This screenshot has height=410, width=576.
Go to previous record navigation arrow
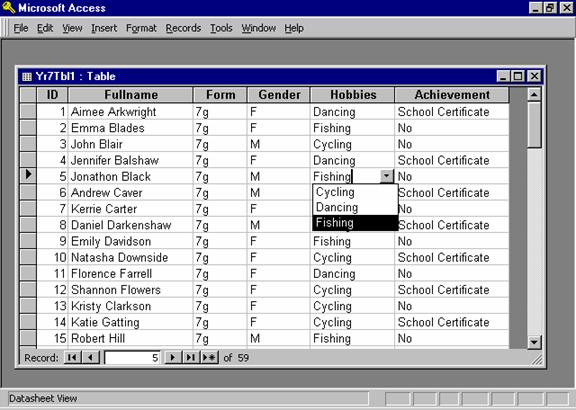pyautogui.click(x=91, y=357)
